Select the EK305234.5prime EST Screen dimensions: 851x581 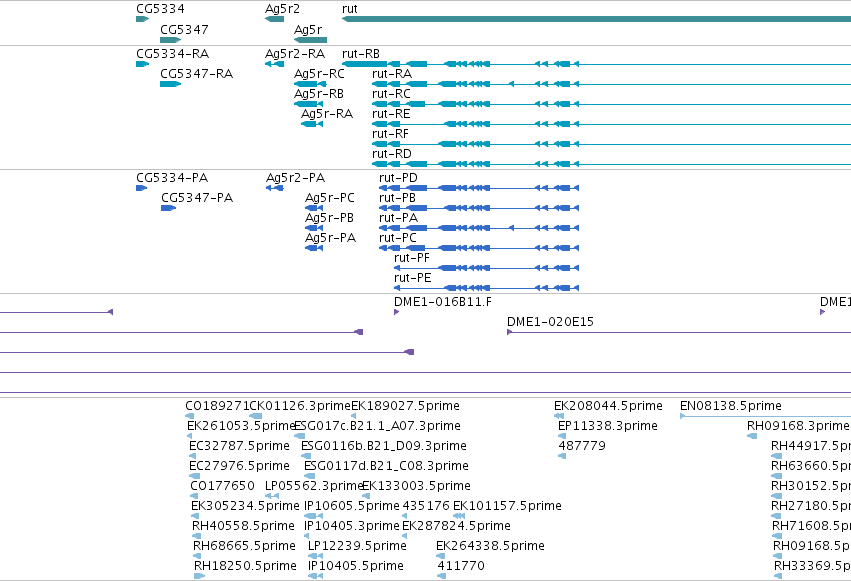click(x=195, y=516)
